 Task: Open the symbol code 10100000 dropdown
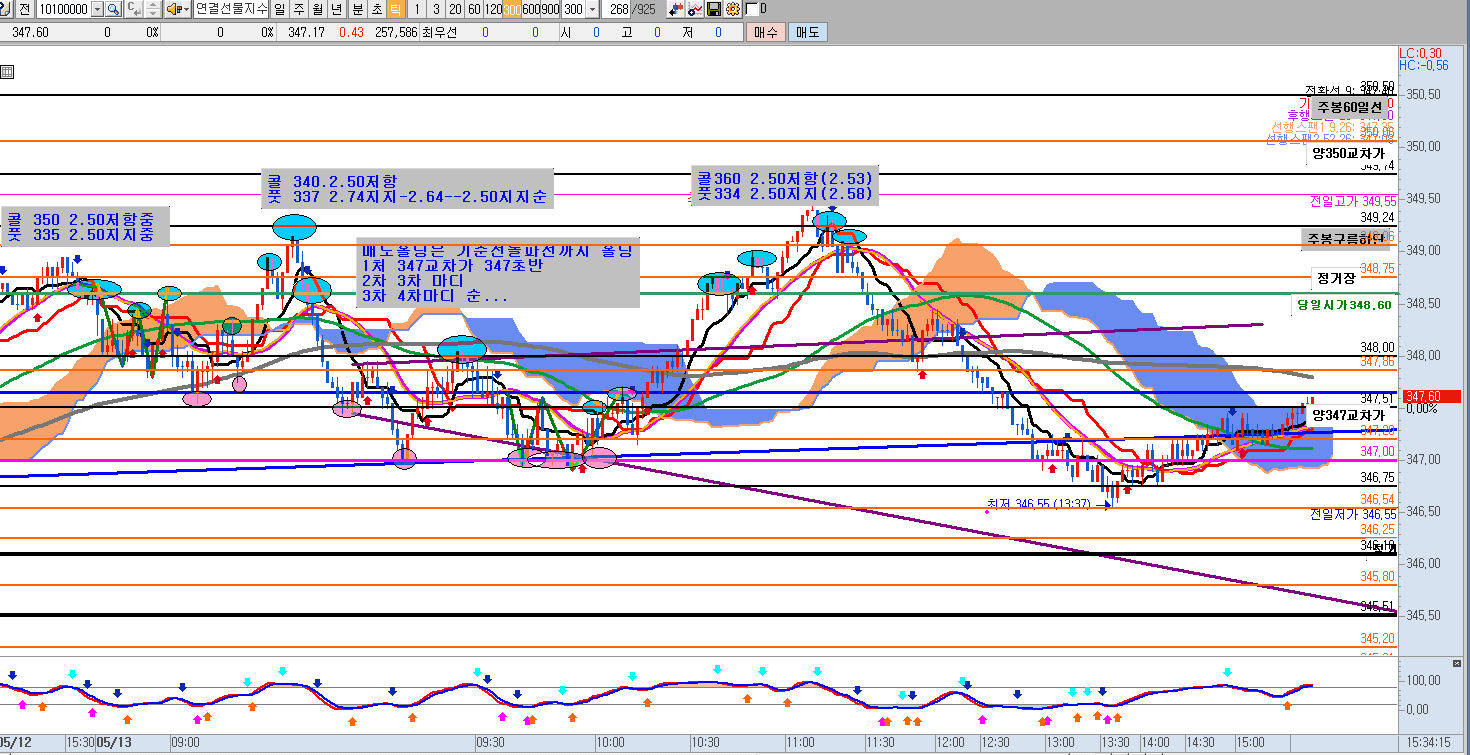pyautogui.click(x=97, y=9)
